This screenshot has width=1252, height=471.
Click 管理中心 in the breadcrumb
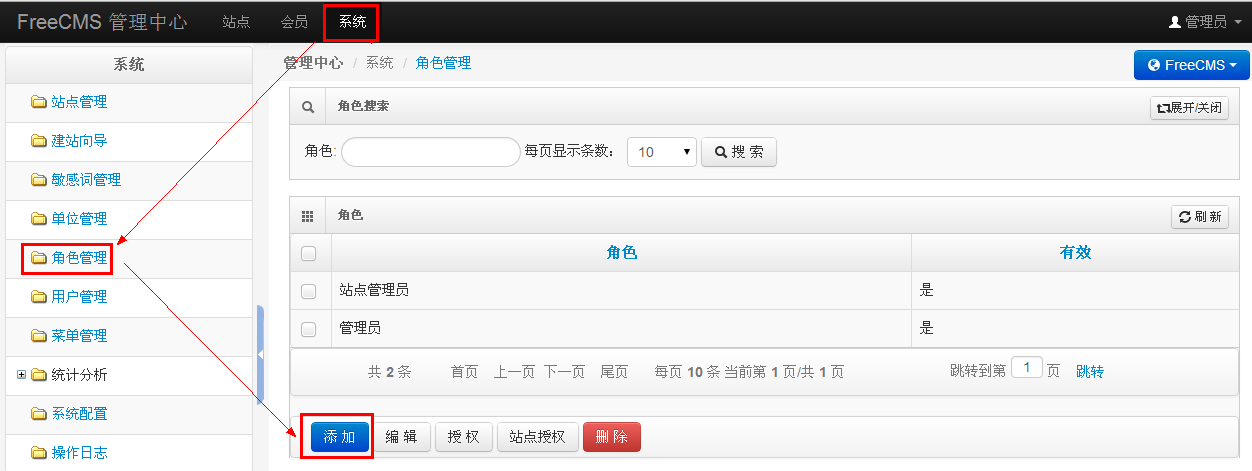point(313,63)
